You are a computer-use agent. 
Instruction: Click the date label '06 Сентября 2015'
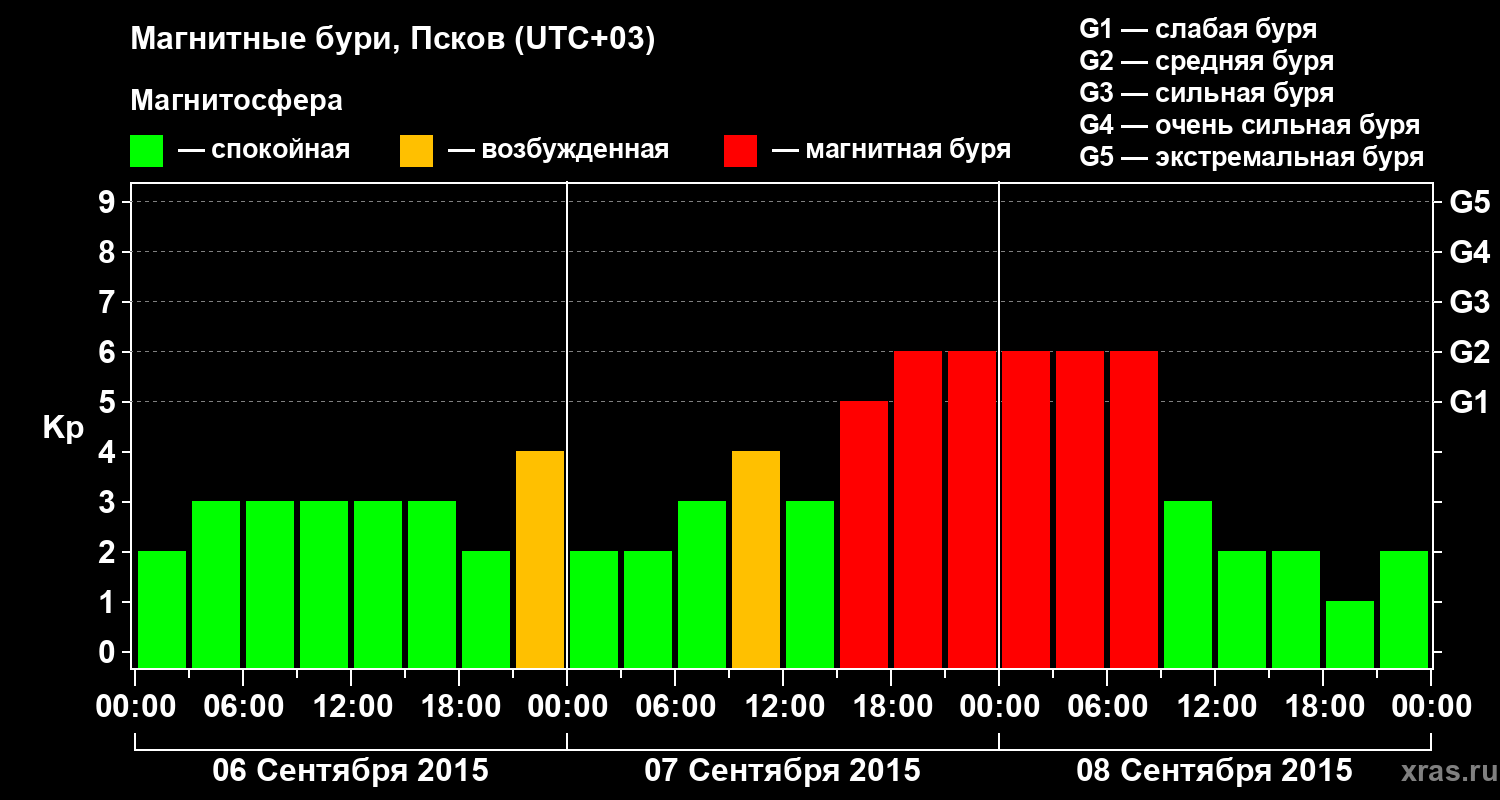tap(351, 771)
